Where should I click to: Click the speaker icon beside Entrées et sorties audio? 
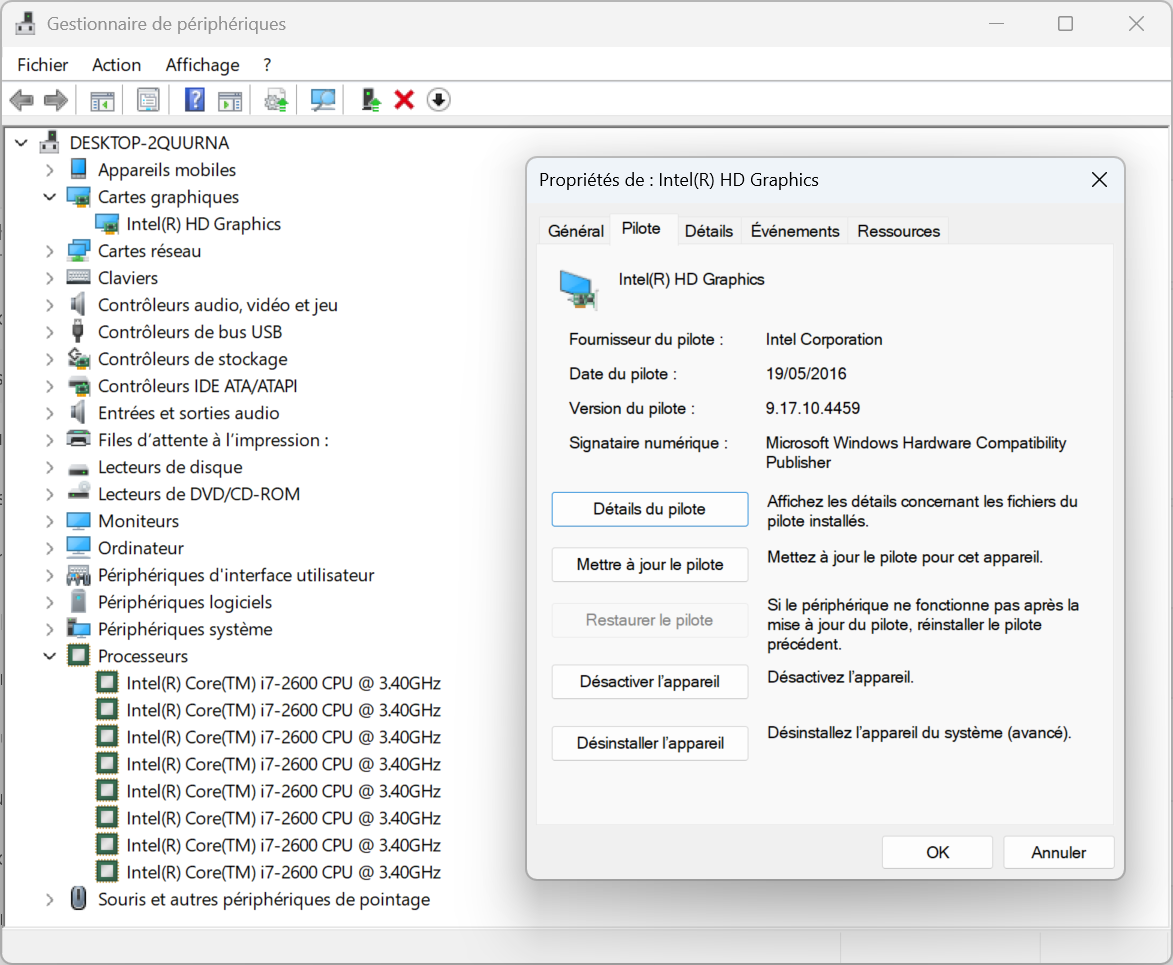click(x=78, y=412)
